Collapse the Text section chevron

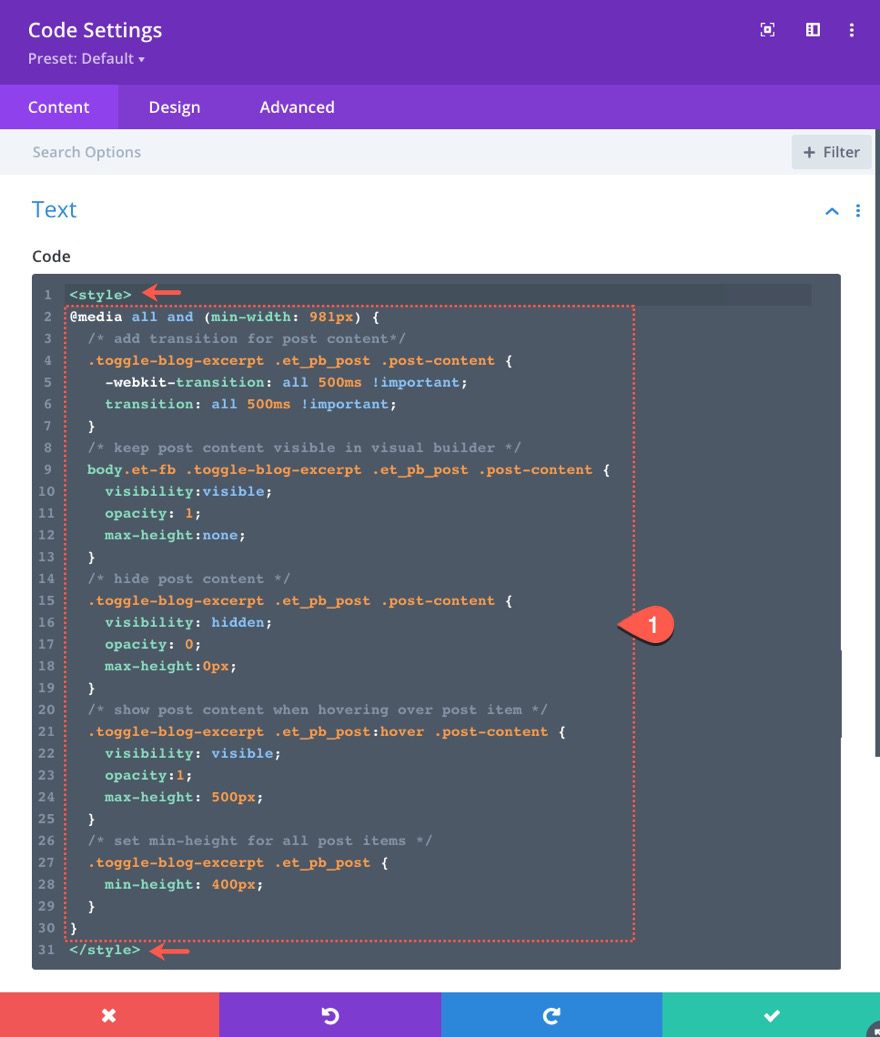coord(831,211)
